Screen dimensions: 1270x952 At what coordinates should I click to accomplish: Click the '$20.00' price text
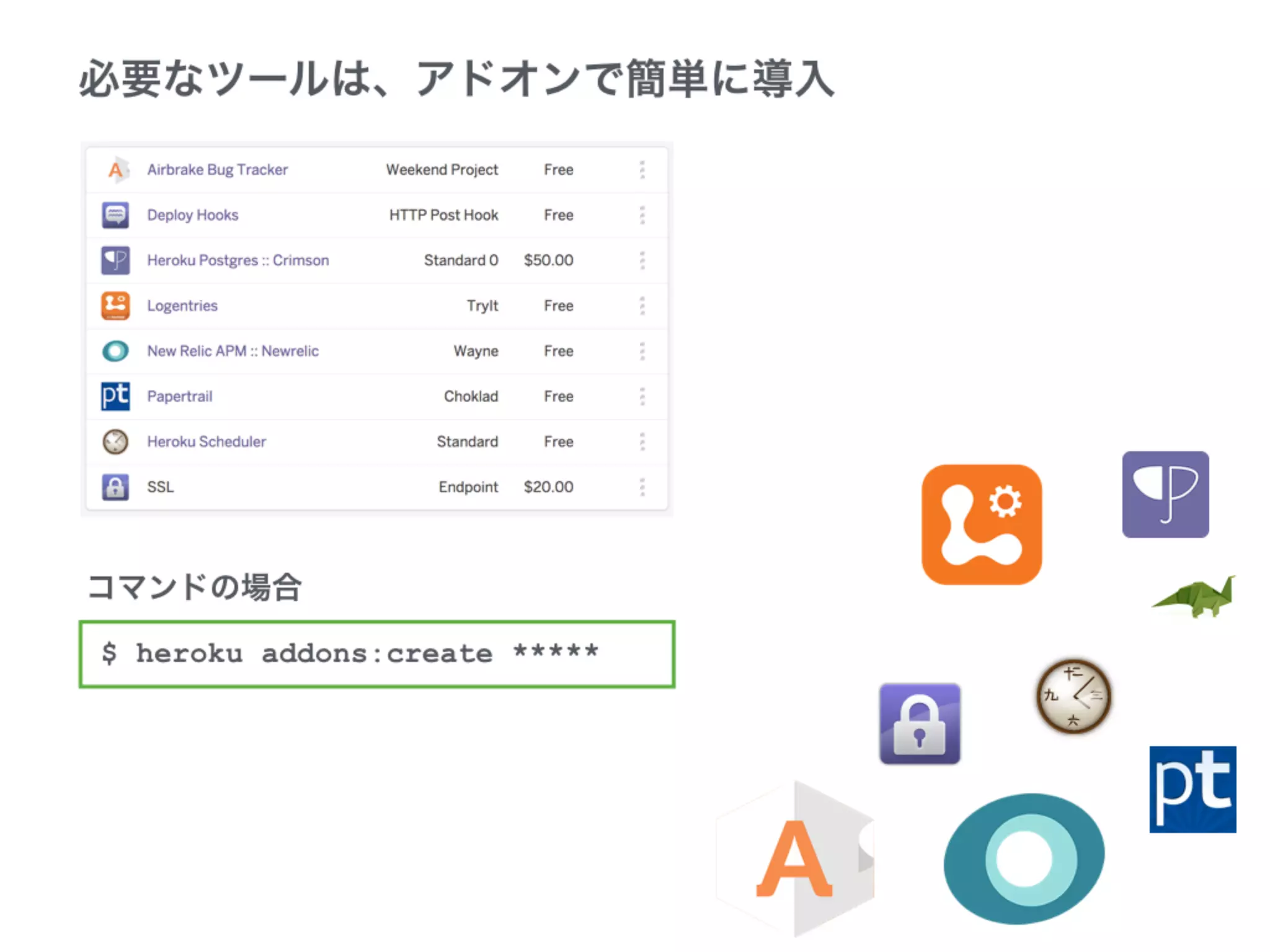coord(549,487)
